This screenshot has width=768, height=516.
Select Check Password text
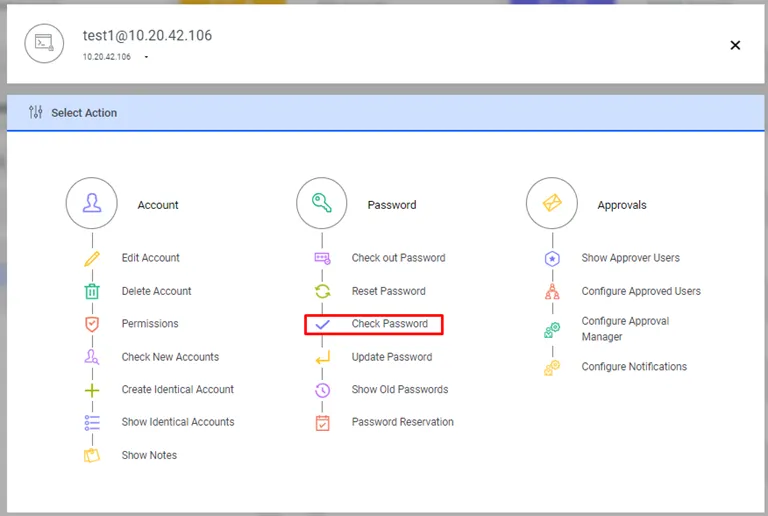389,324
